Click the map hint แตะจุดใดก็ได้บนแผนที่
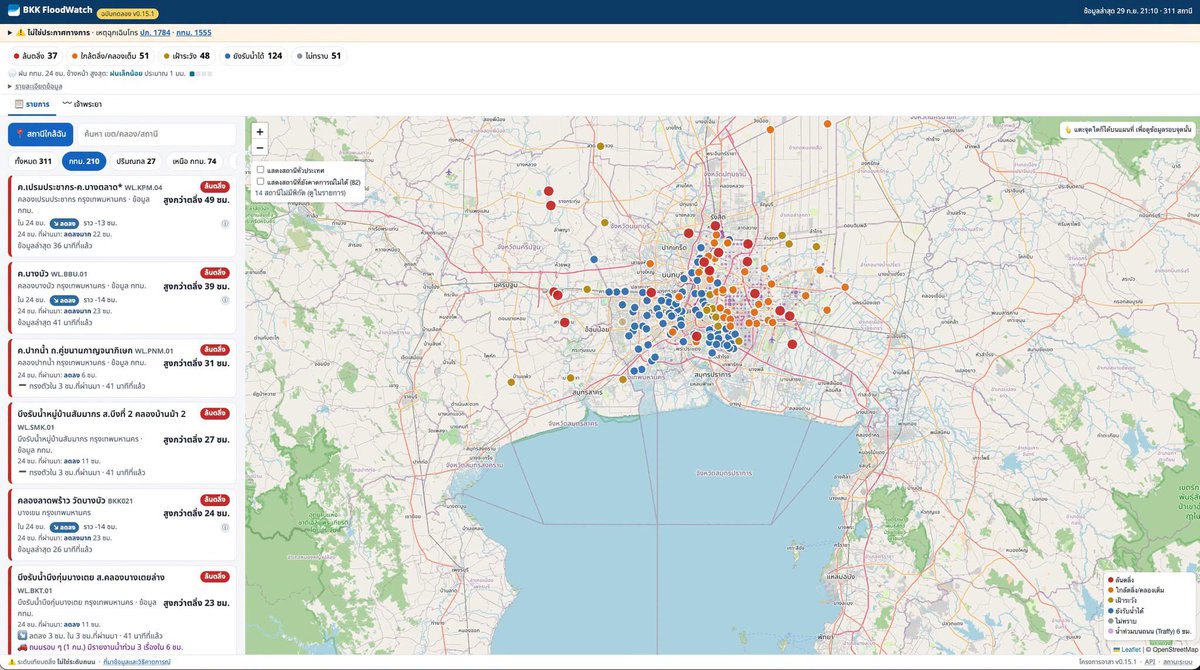 pyautogui.click(x=1128, y=130)
